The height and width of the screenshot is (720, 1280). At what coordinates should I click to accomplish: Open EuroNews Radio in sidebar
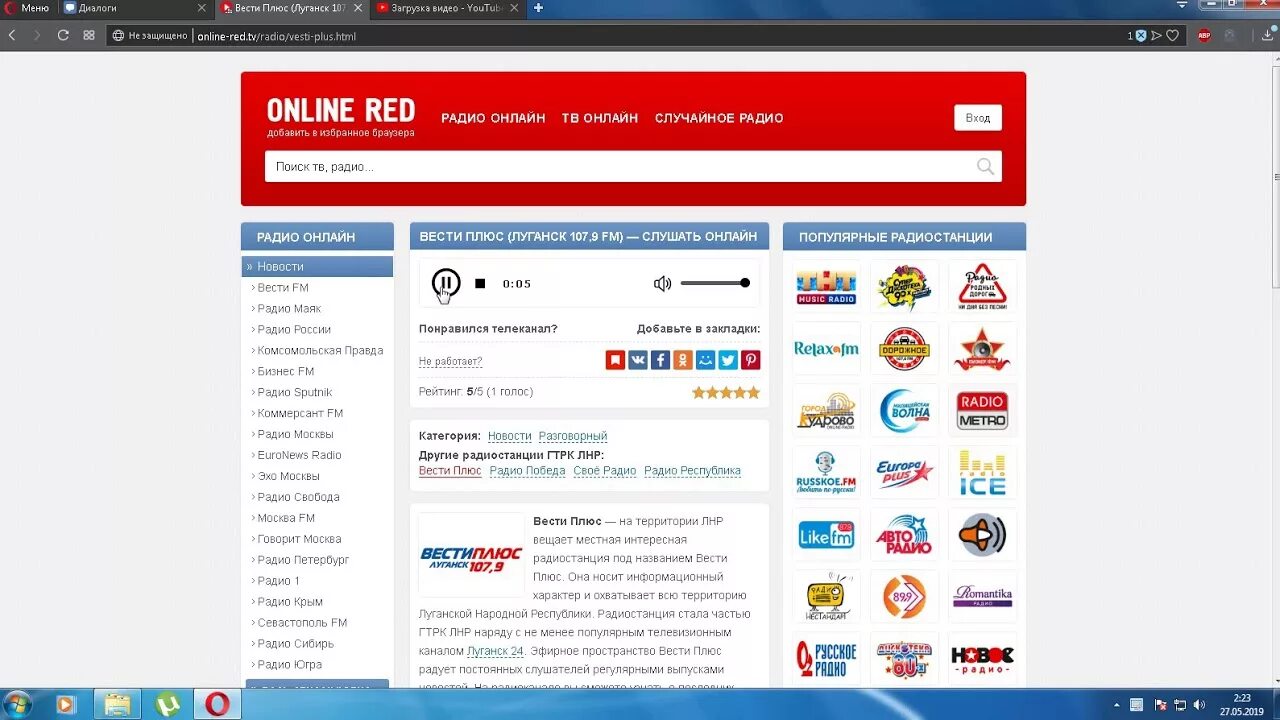[299, 455]
